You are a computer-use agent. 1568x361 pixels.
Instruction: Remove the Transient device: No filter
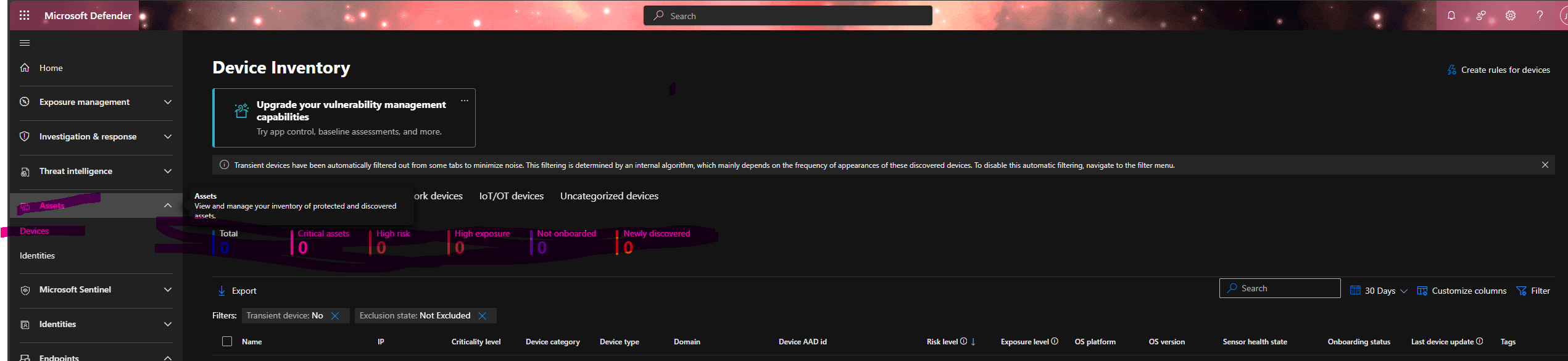tap(335, 315)
